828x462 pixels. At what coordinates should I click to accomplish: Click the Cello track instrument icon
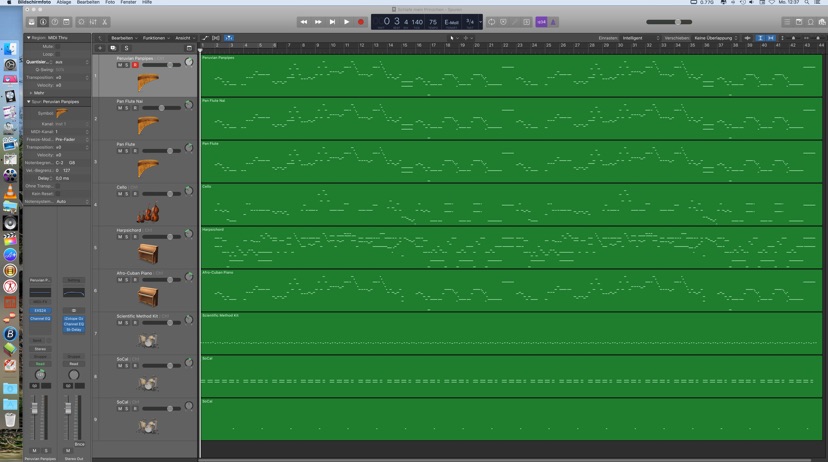coord(148,212)
